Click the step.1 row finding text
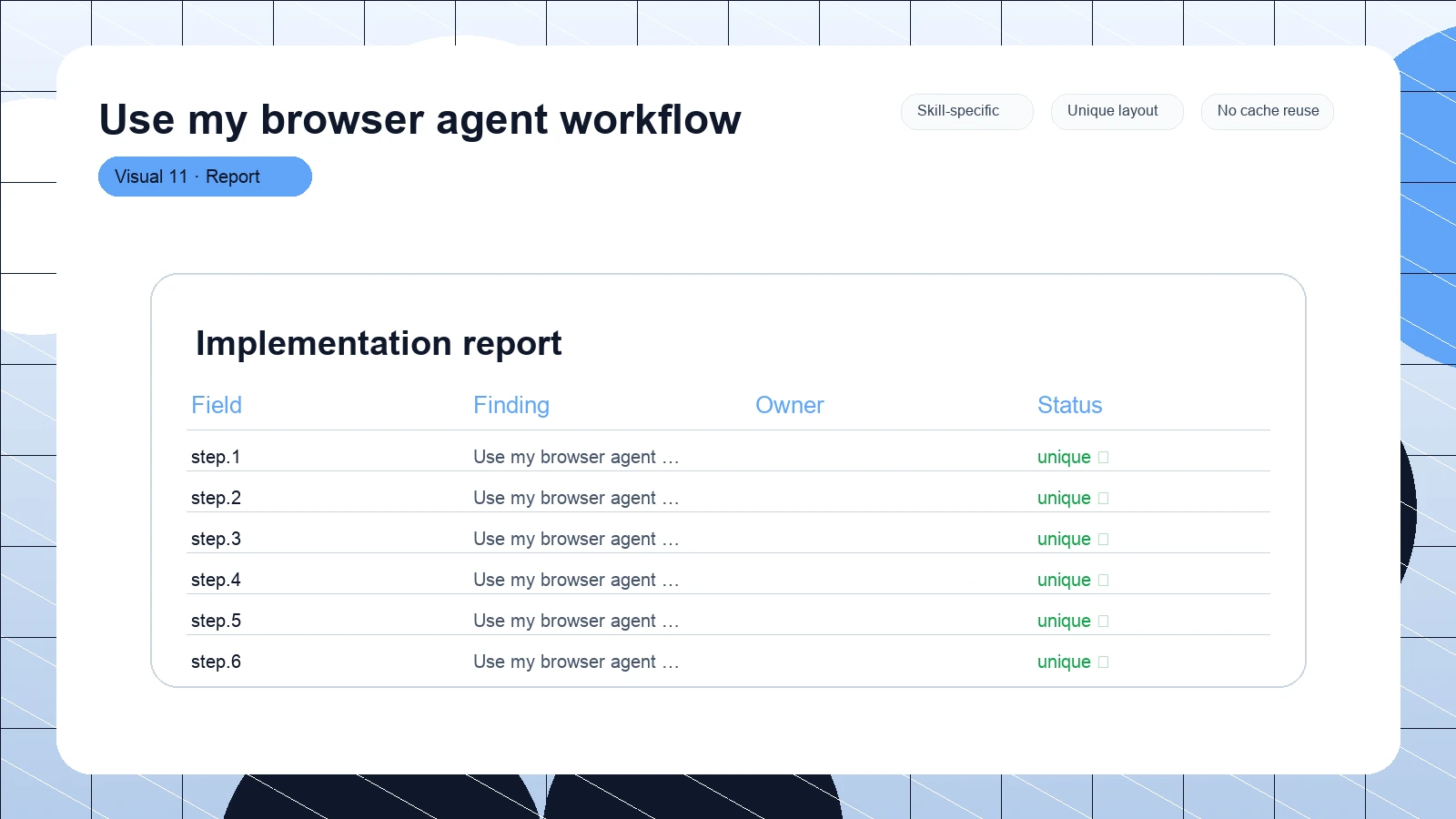This screenshot has height=819, width=1456. point(576,457)
